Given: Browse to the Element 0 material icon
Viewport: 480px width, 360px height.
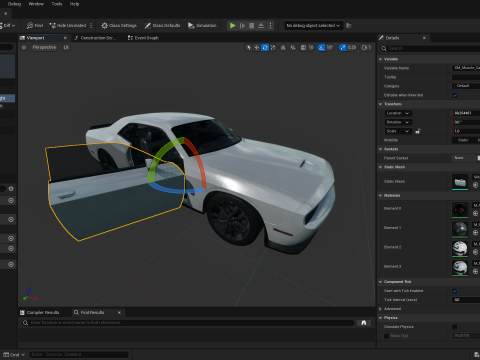Looking at the screenshot, I should [476, 213].
